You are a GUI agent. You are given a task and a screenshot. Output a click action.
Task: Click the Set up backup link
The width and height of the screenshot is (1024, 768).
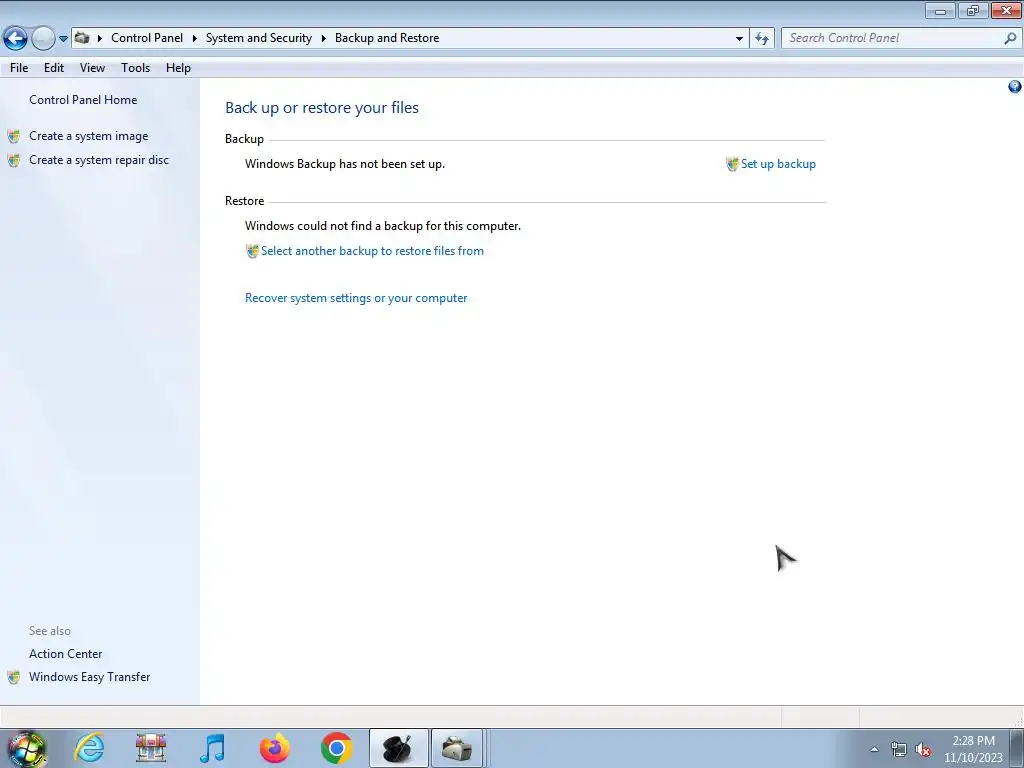pos(778,164)
